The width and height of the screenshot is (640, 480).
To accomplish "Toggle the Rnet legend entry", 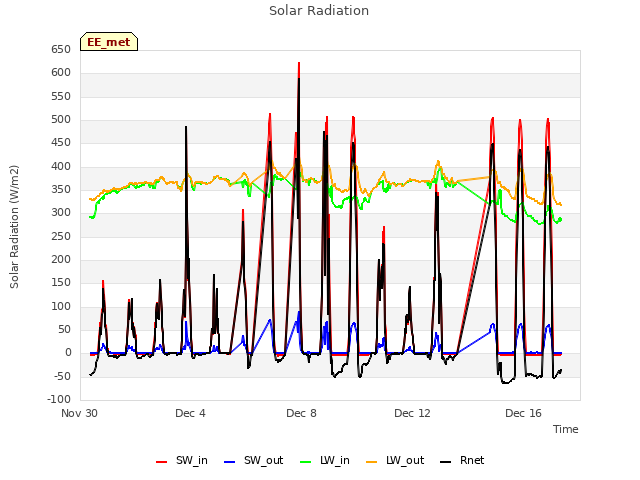I will pos(462,460).
